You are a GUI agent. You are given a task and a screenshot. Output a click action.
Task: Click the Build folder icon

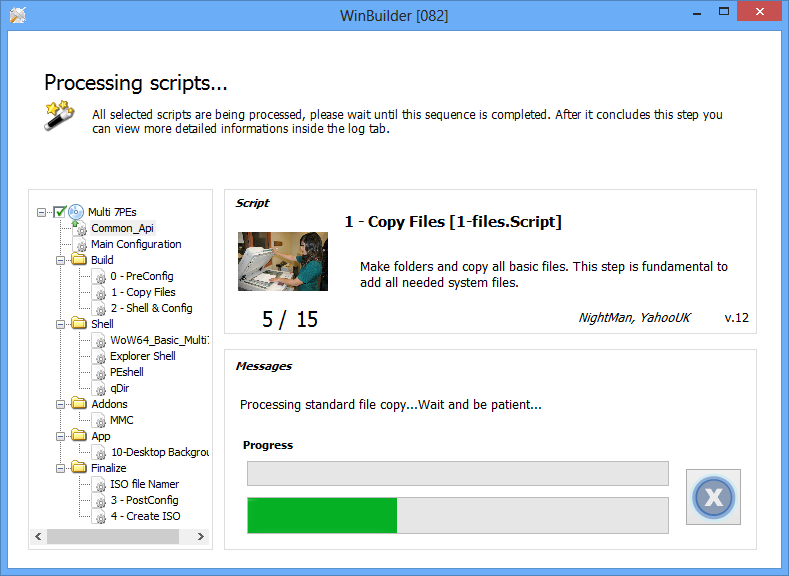coord(79,260)
